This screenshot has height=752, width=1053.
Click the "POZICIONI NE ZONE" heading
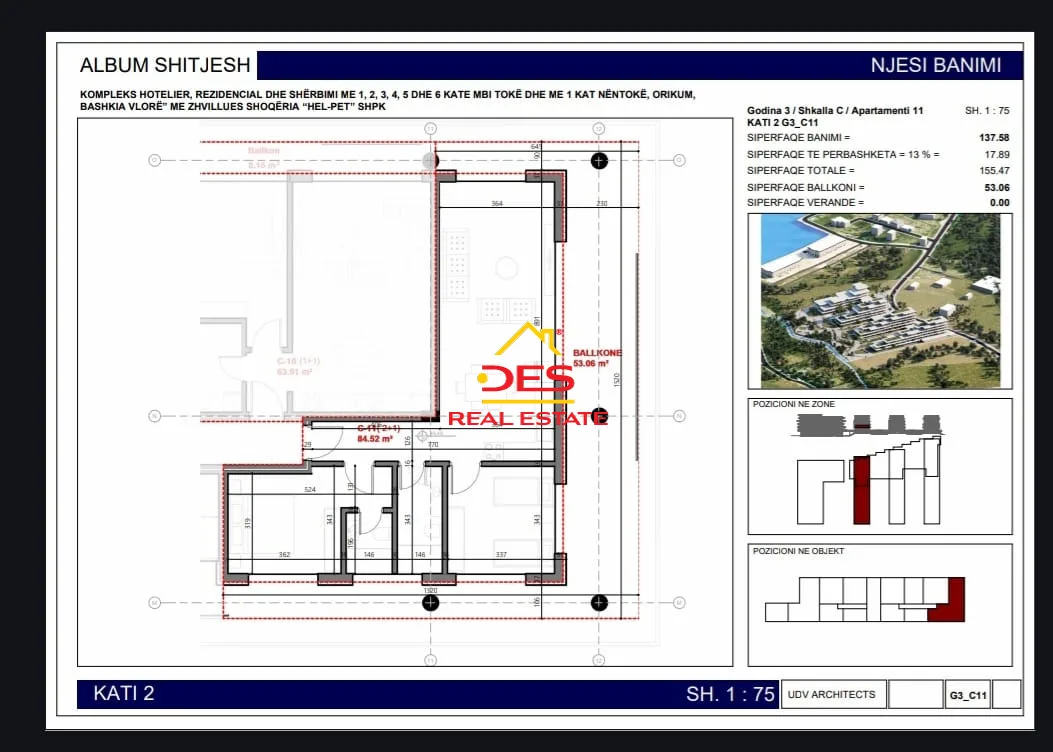pos(794,404)
